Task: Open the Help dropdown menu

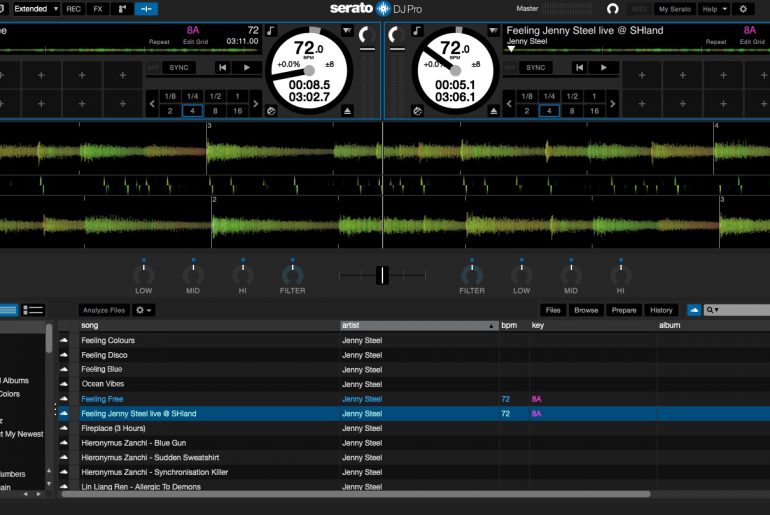Action: (x=714, y=9)
